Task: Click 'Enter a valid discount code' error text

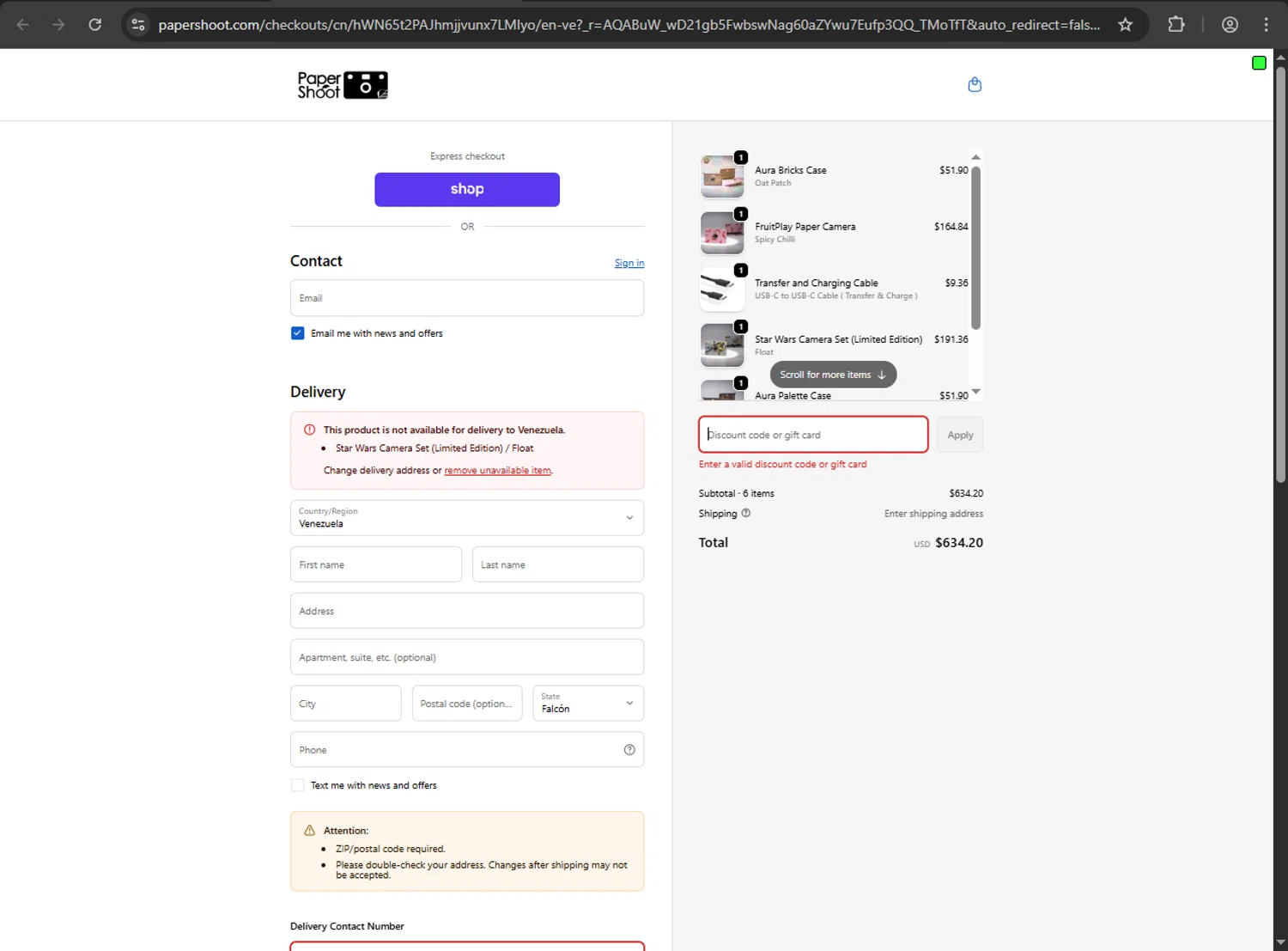Action: pos(782,464)
